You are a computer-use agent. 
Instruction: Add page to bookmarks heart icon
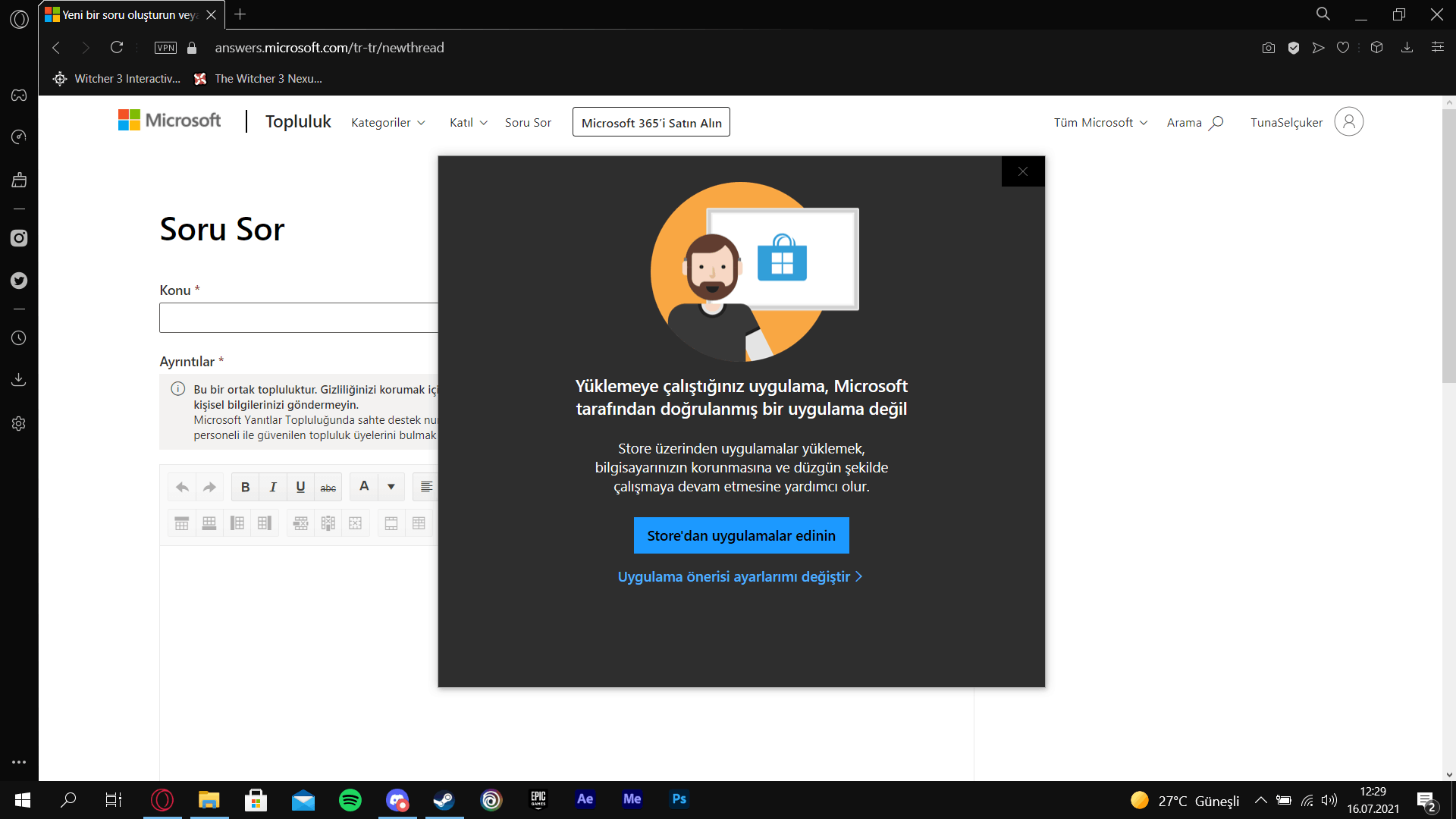1343,48
